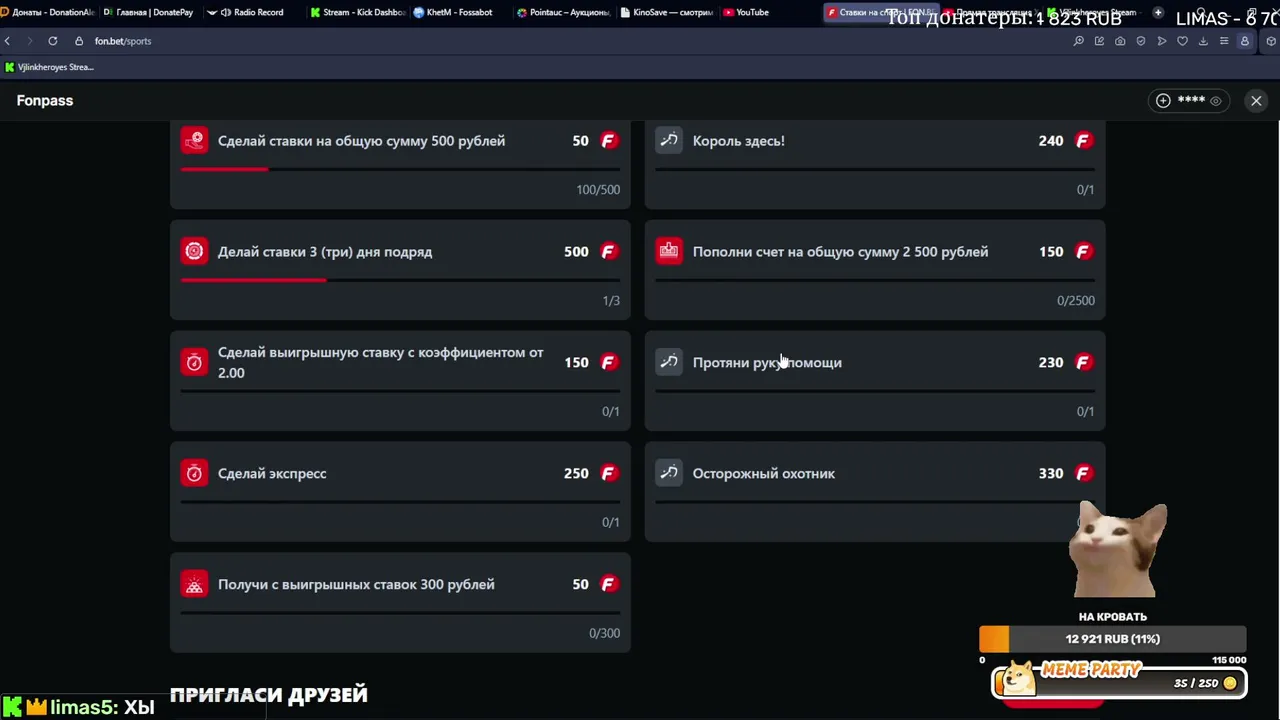The width and height of the screenshot is (1280, 720).
Task: Open the profile icon in the browser toolbar
Action: pyautogui.click(x=1244, y=41)
